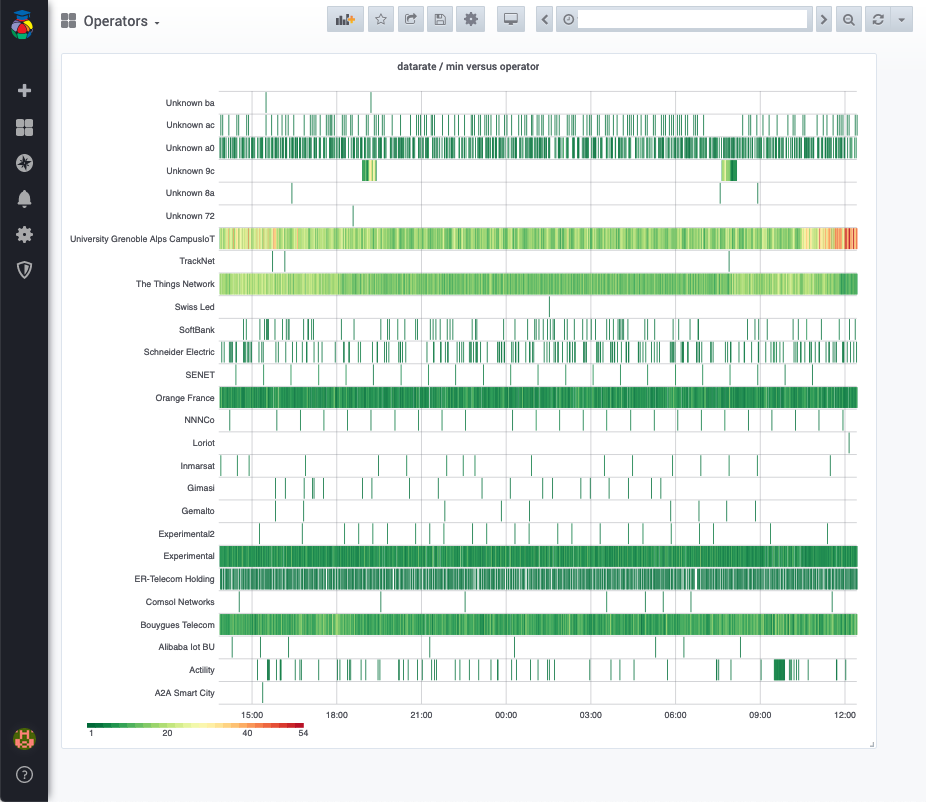Select the Comsol Networks label
926x802 pixels.
(180, 602)
